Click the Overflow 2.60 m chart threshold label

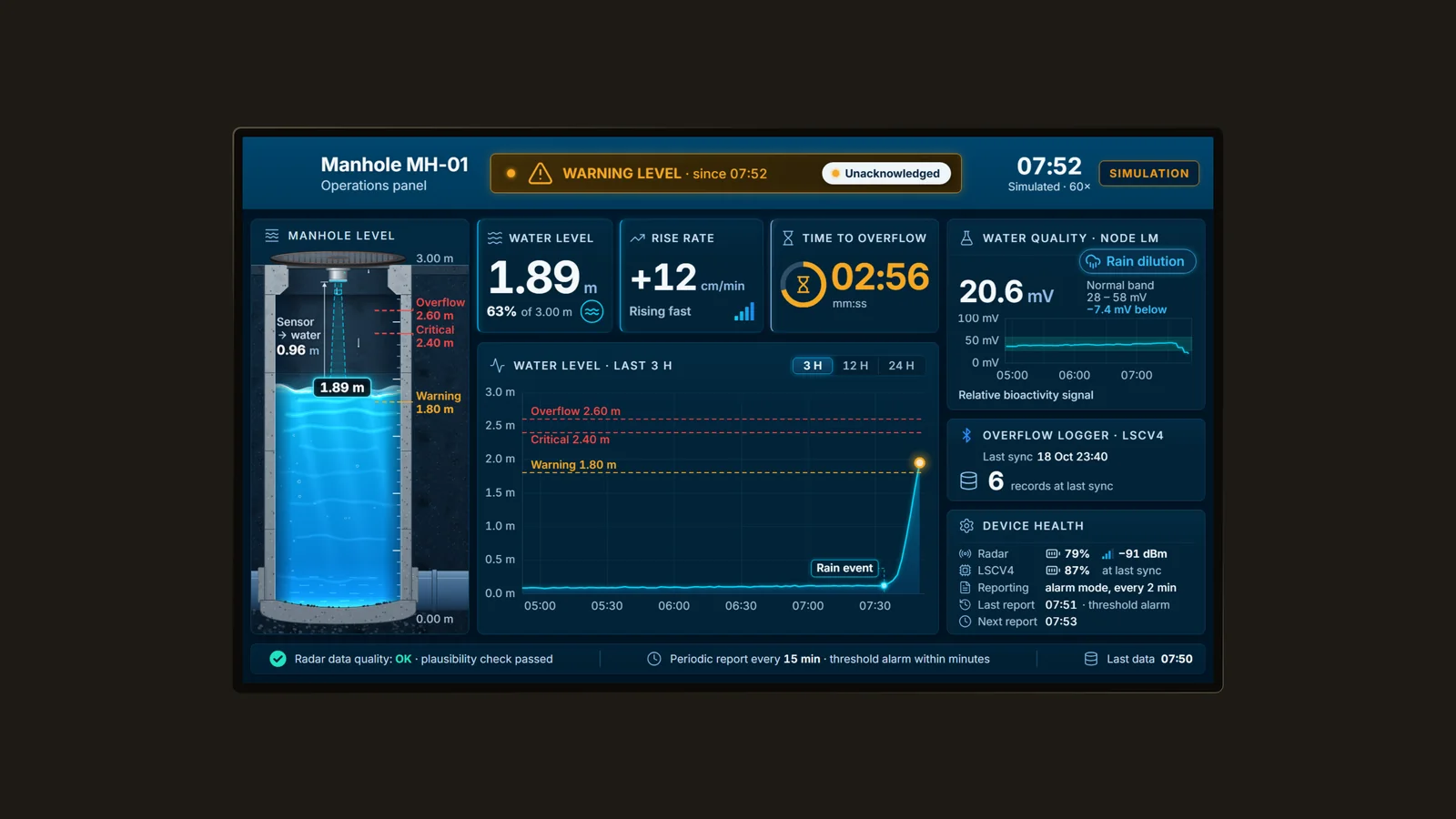click(575, 411)
